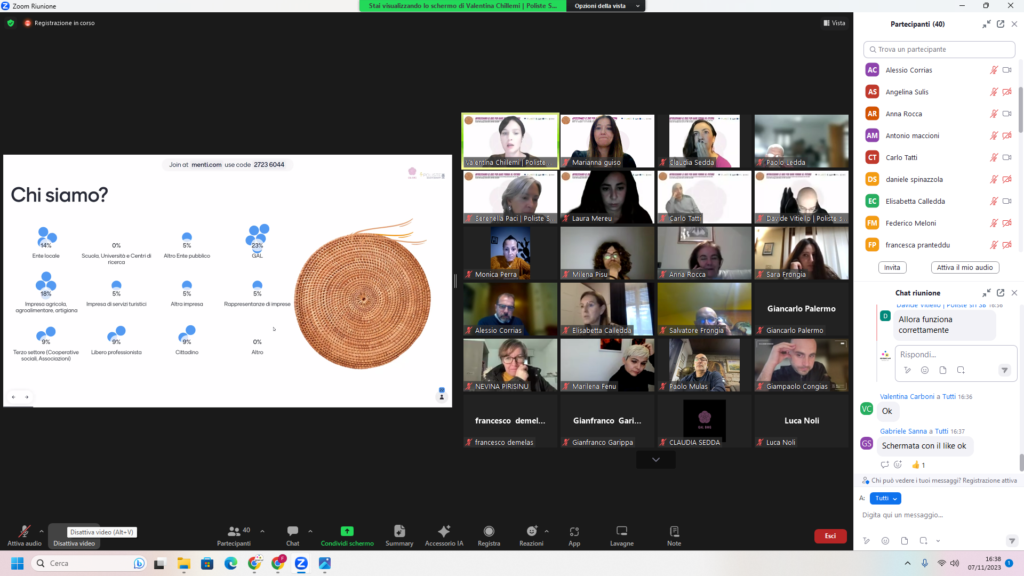Image resolution: width=1024 pixels, height=576 pixels.
Task: Reply to Schermata con il like ok message
Action: coord(884,465)
